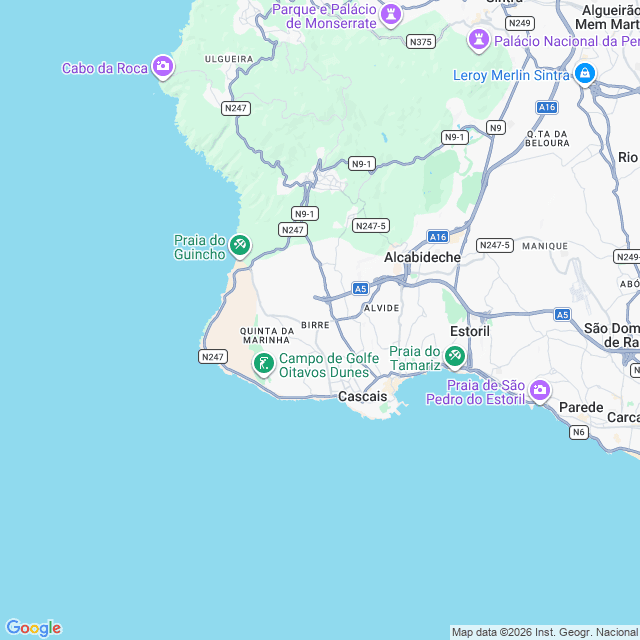
Task: Click the N247-5 shield near Manique
Action: (x=495, y=245)
